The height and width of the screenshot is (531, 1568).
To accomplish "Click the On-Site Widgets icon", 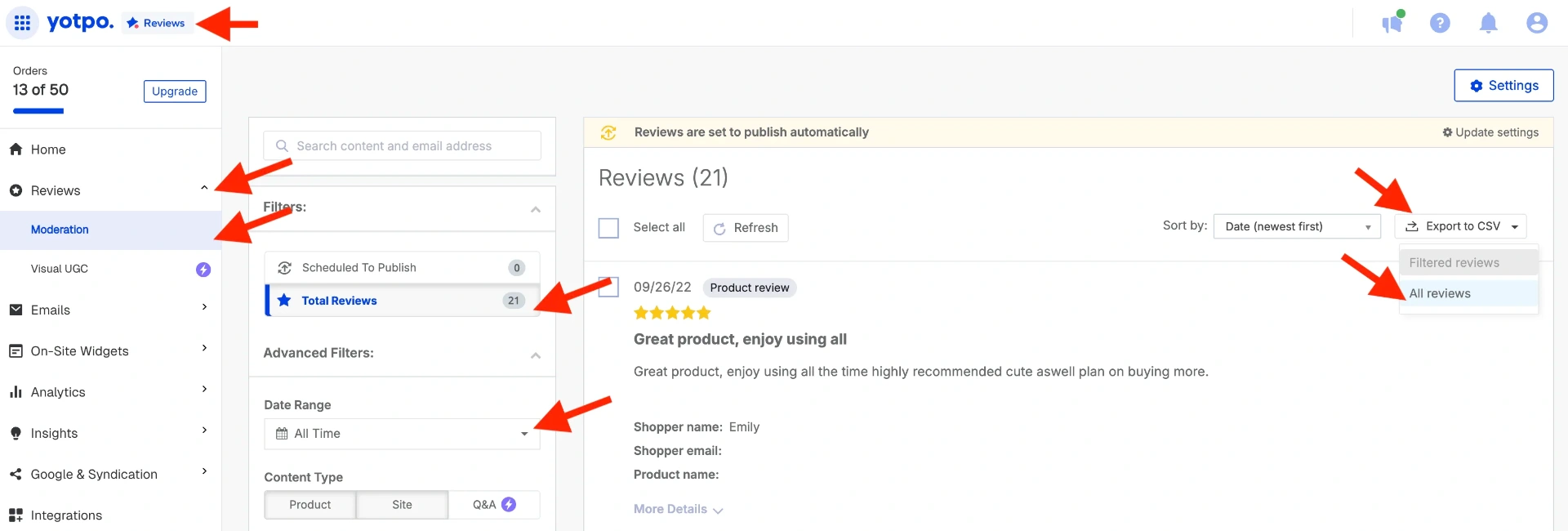I will point(16,351).
